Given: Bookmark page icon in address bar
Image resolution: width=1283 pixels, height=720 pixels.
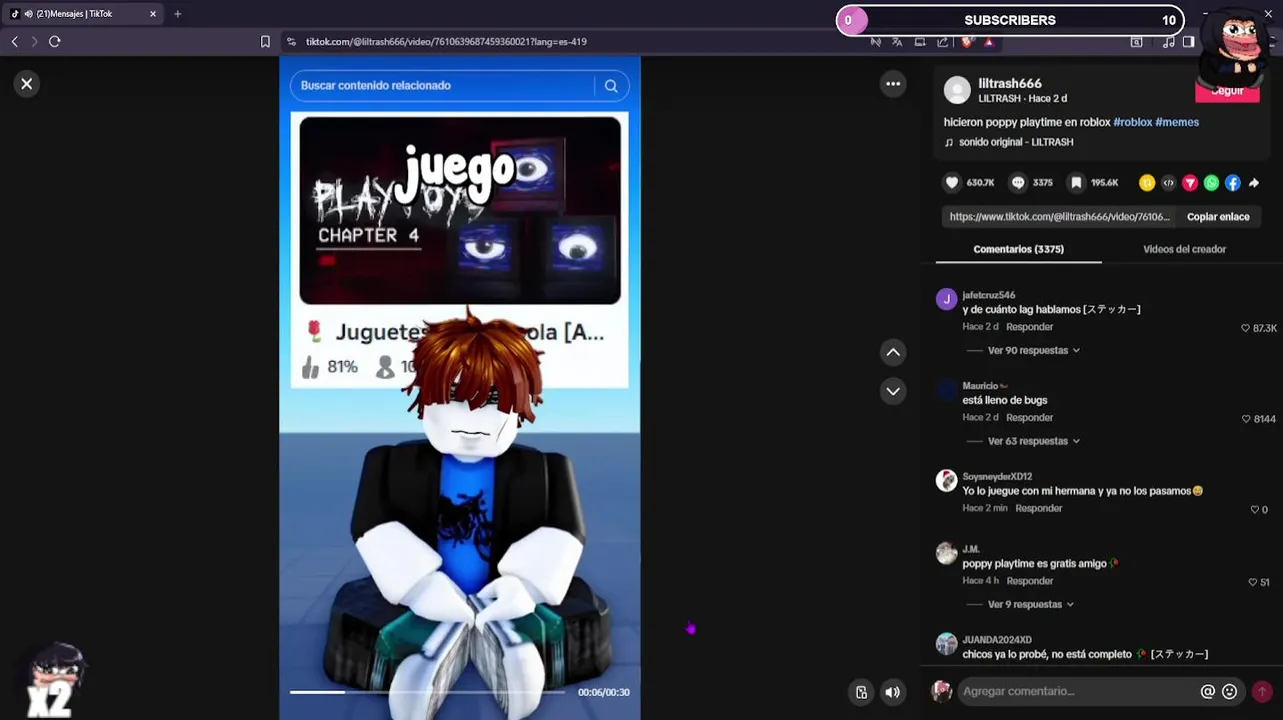Looking at the screenshot, I should click(x=265, y=42).
